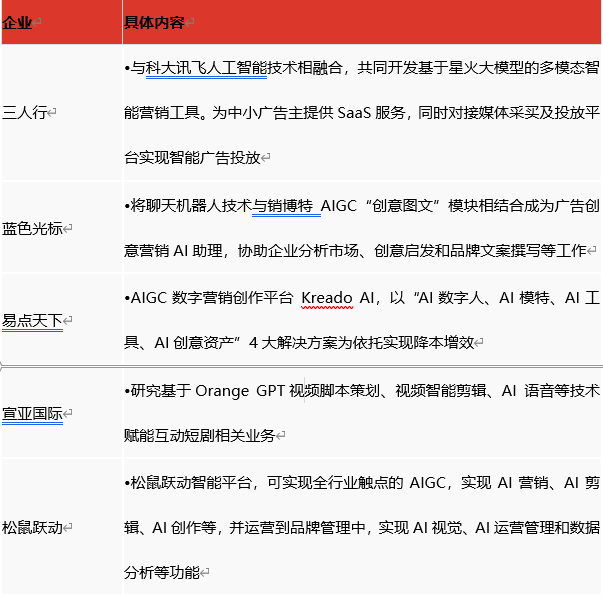Click the word SaaS in 三人行 row
Image resolution: width=603 pixels, height=597 pixels.
pyautogui.click(x=354, y=113)
